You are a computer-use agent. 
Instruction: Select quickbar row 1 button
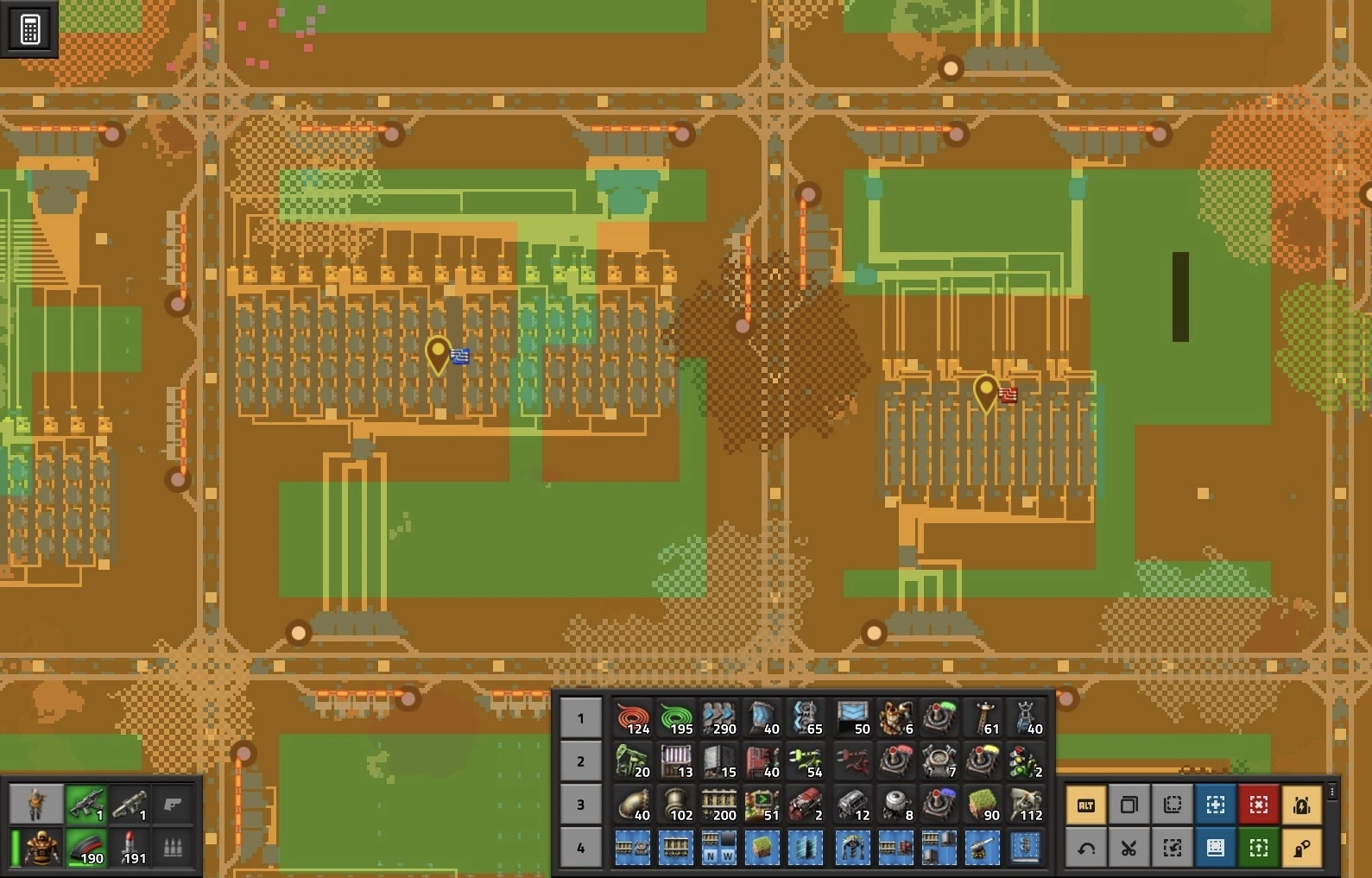[580, 718]
